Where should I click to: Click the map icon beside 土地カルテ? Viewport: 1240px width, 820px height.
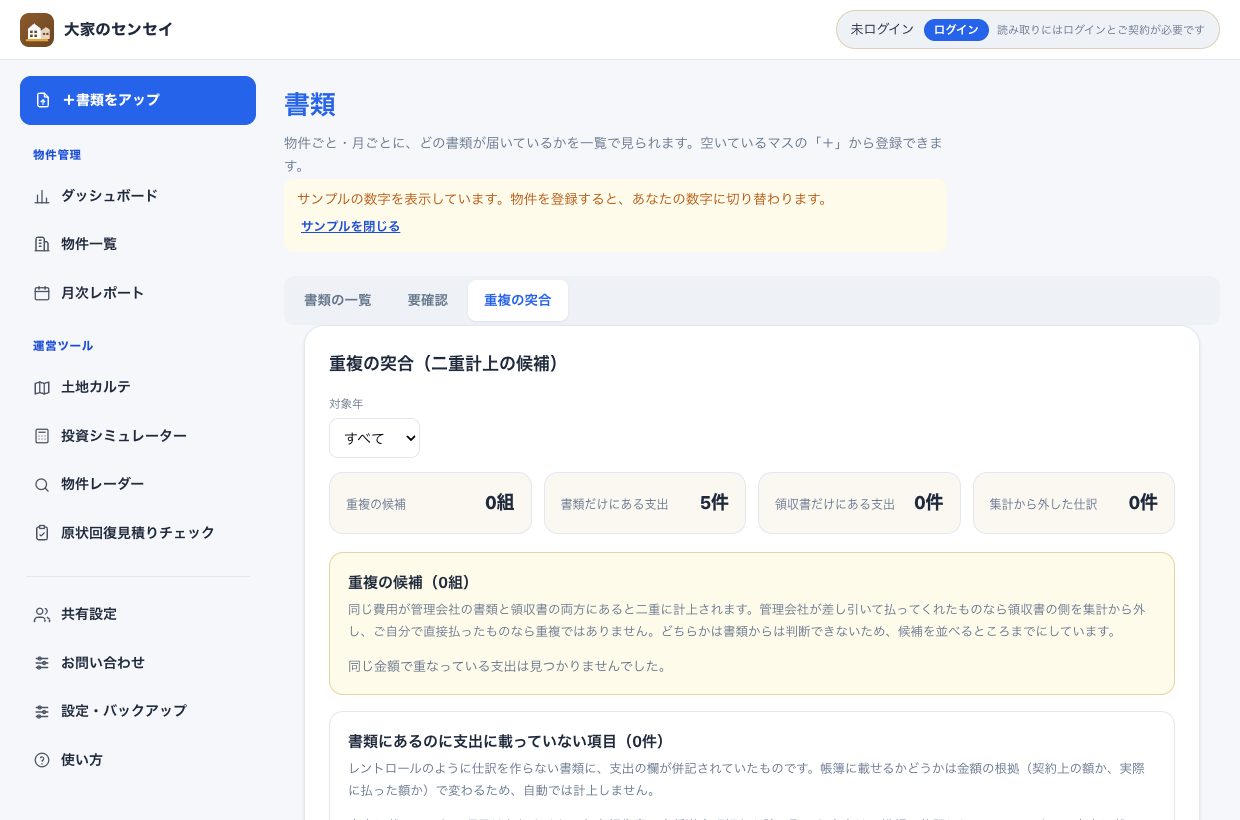tap(42, 387)
